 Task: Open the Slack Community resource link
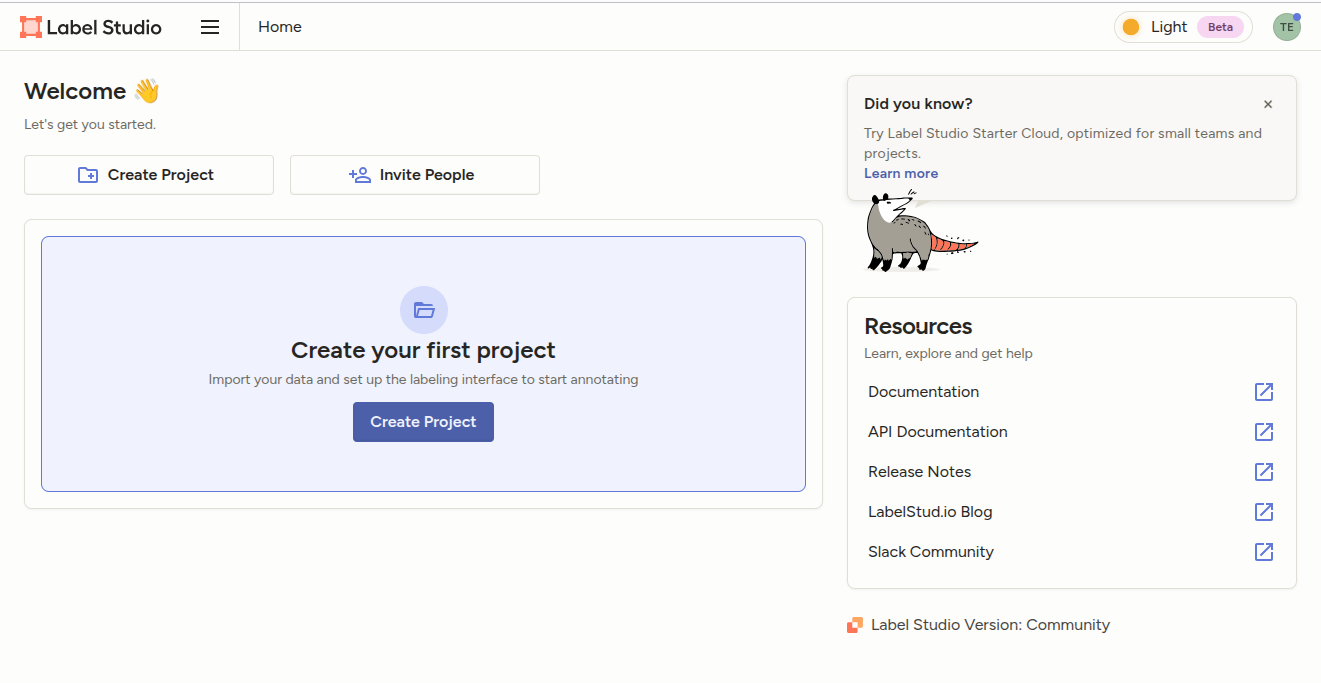pos(930,552)
